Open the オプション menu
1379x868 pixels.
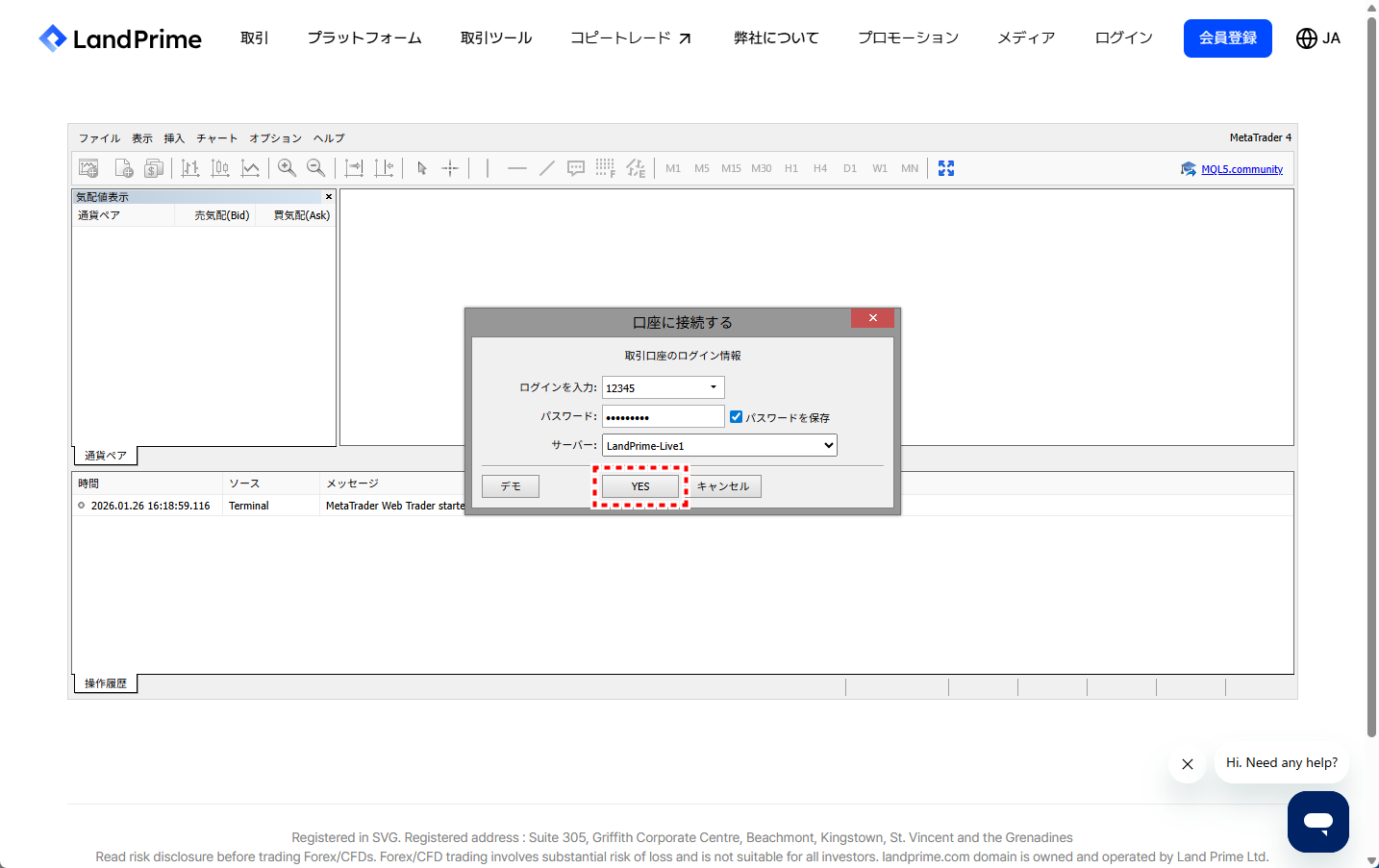pos(275,138)
